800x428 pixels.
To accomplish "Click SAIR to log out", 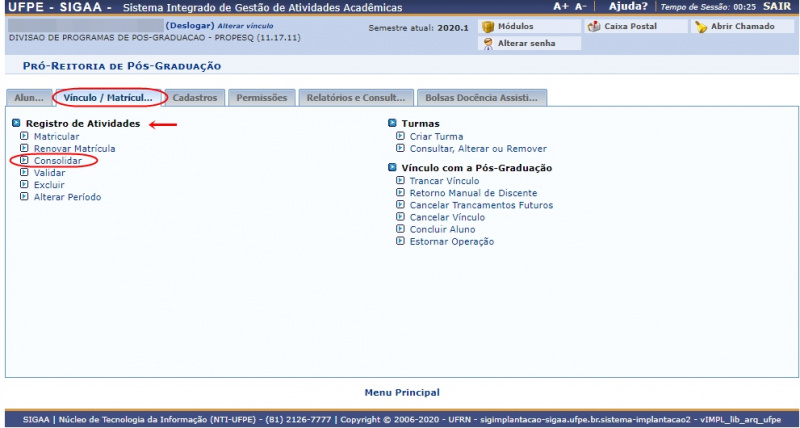I will pos(776,6).
